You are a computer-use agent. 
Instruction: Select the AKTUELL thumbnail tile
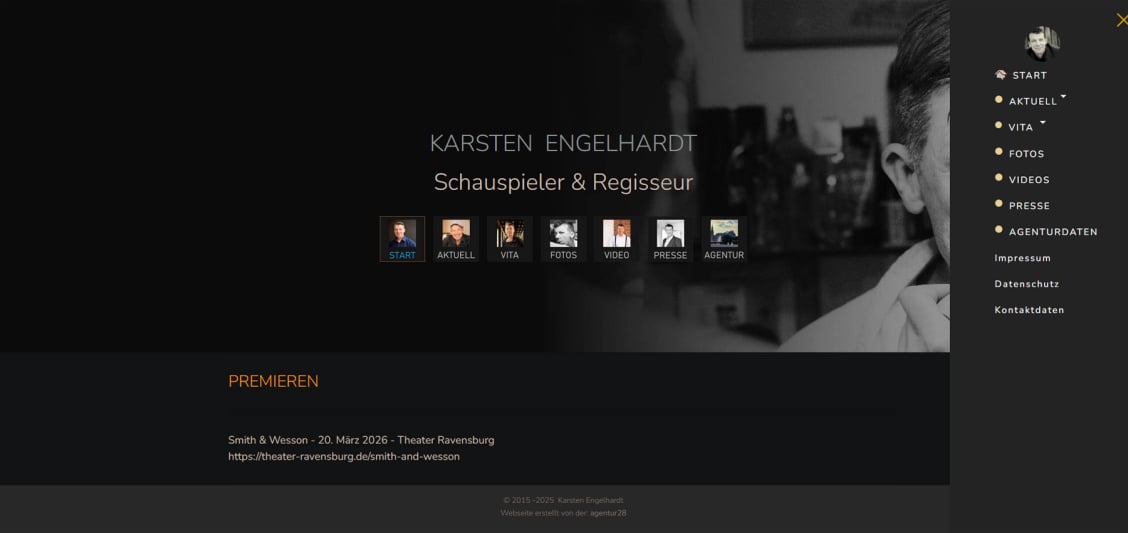[x=456, y=240]
